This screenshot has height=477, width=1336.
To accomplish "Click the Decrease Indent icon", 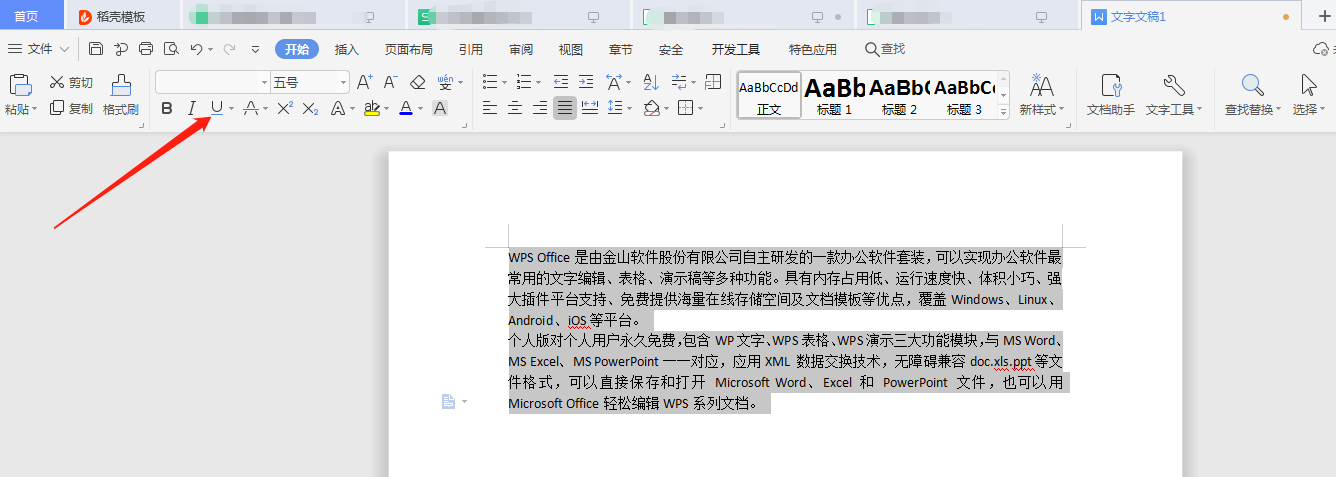I will point(561,82).
